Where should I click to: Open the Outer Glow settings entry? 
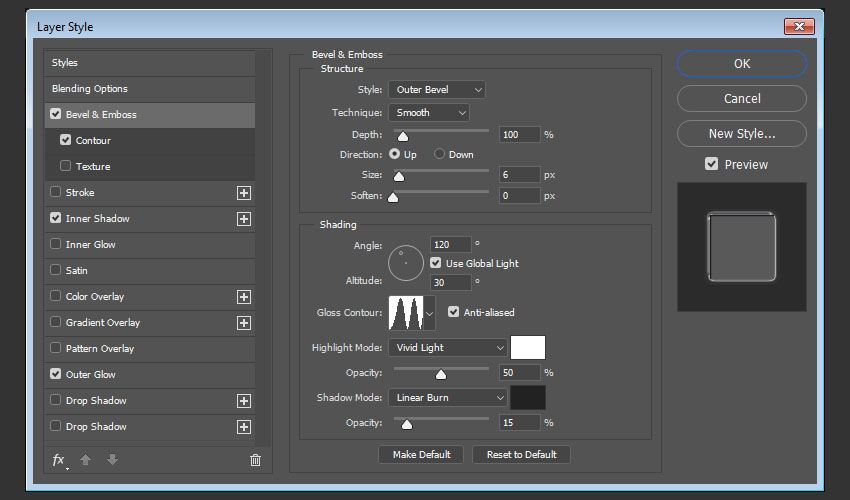[91, 375]
